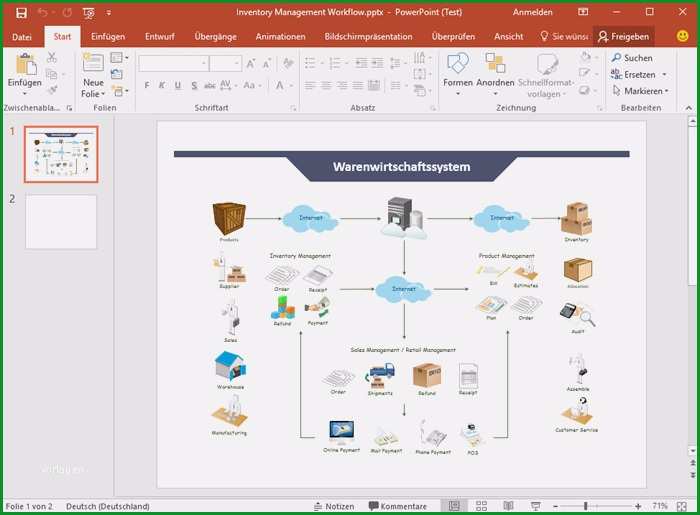700x515 pixels.
Task: Click the Neue Folie icon
Action: (x=93, y=62)
